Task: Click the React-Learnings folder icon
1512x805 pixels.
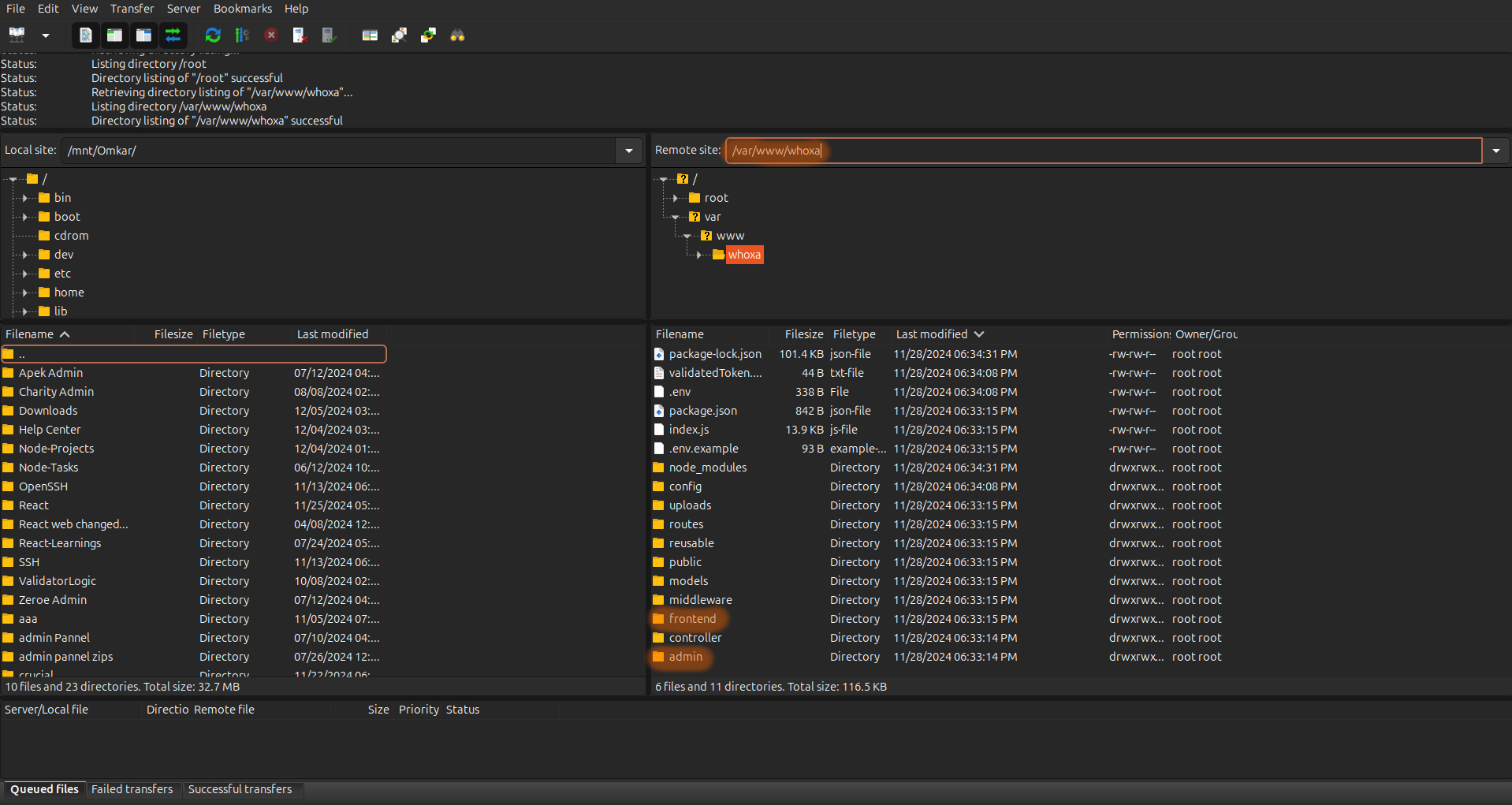Action: tap(9, 543)
